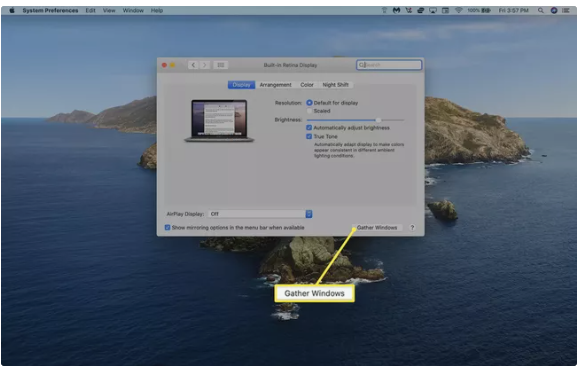
Task: Open Notification Center icon
Action: (566, 10)
